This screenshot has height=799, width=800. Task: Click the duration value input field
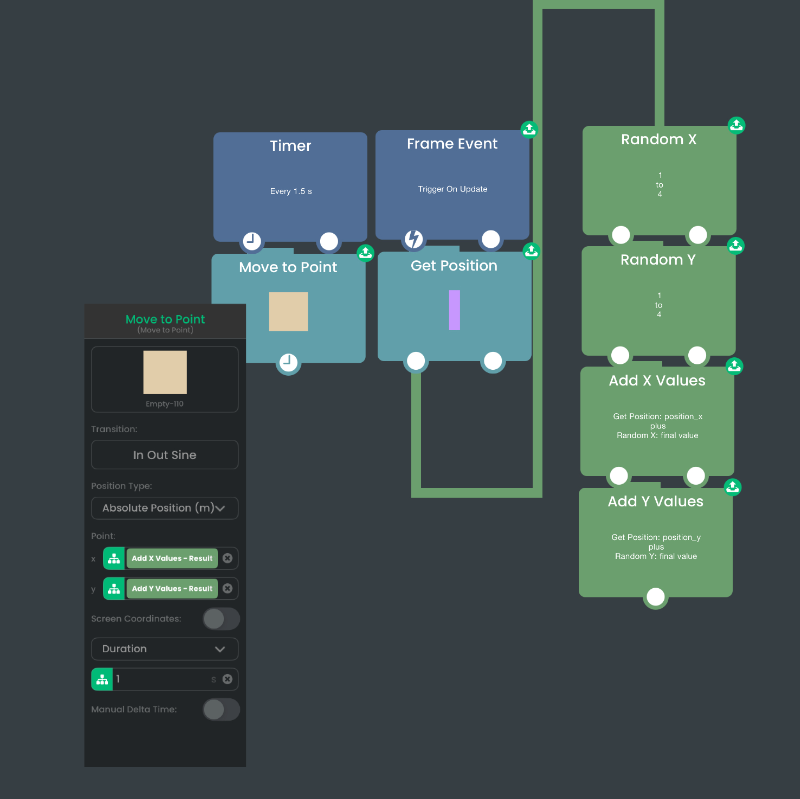coord(160,679)
